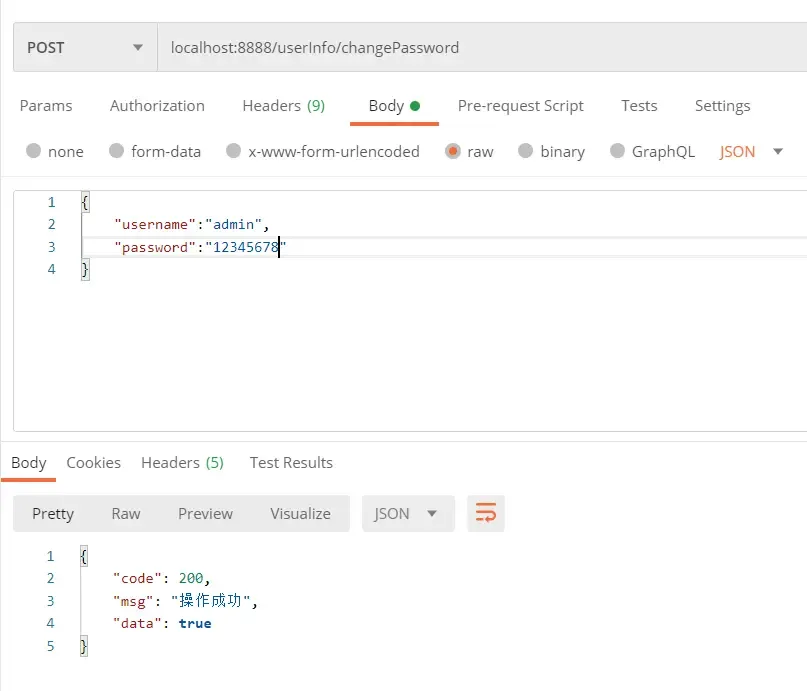Open the Authorization tab
Image resolution: width=807 pixels, height=691 pixels.
coord(156,105)
